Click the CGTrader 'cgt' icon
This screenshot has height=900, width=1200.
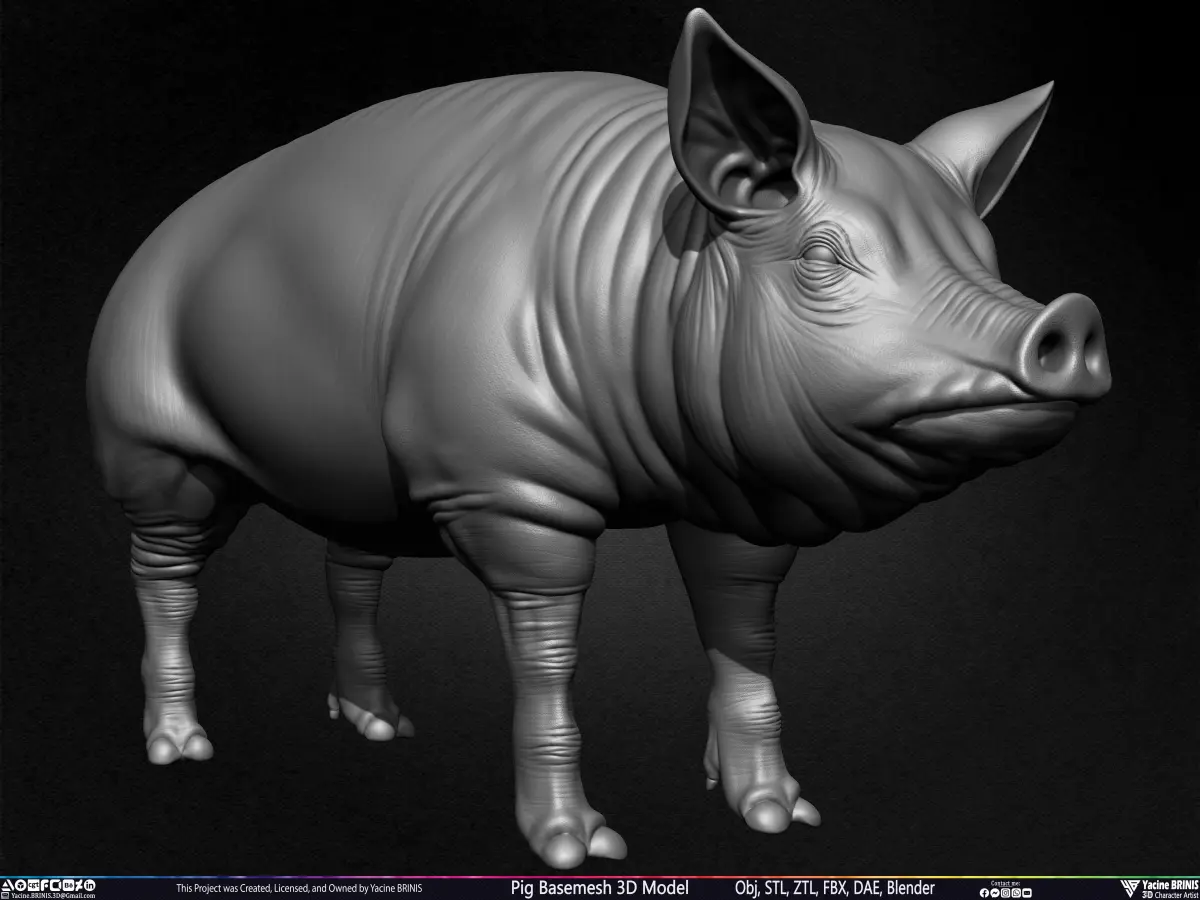pos(34,885)
